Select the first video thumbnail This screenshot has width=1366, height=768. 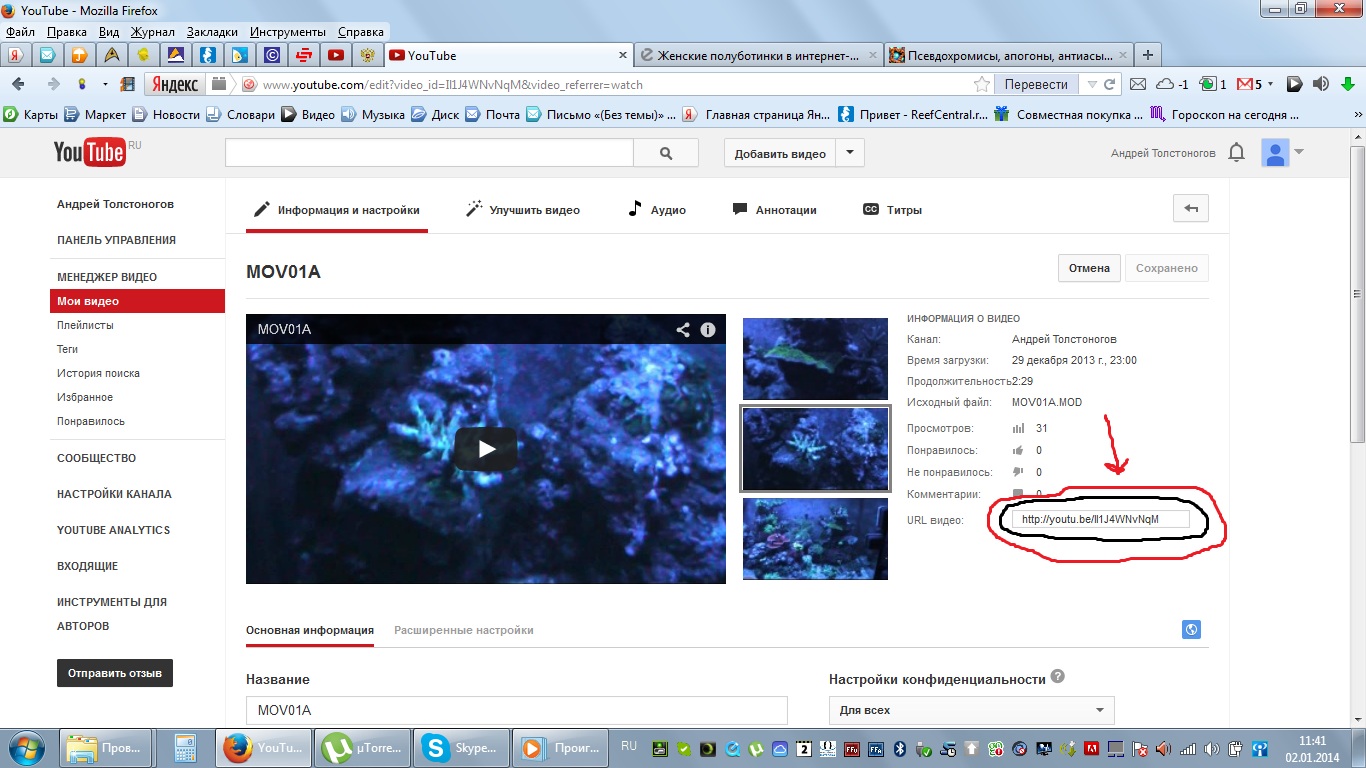[815, 359]
